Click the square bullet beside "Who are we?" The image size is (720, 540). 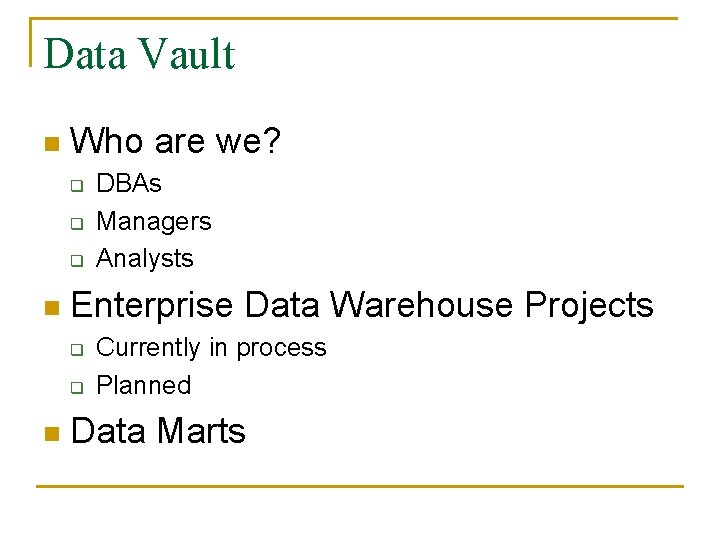click(51, 145)
